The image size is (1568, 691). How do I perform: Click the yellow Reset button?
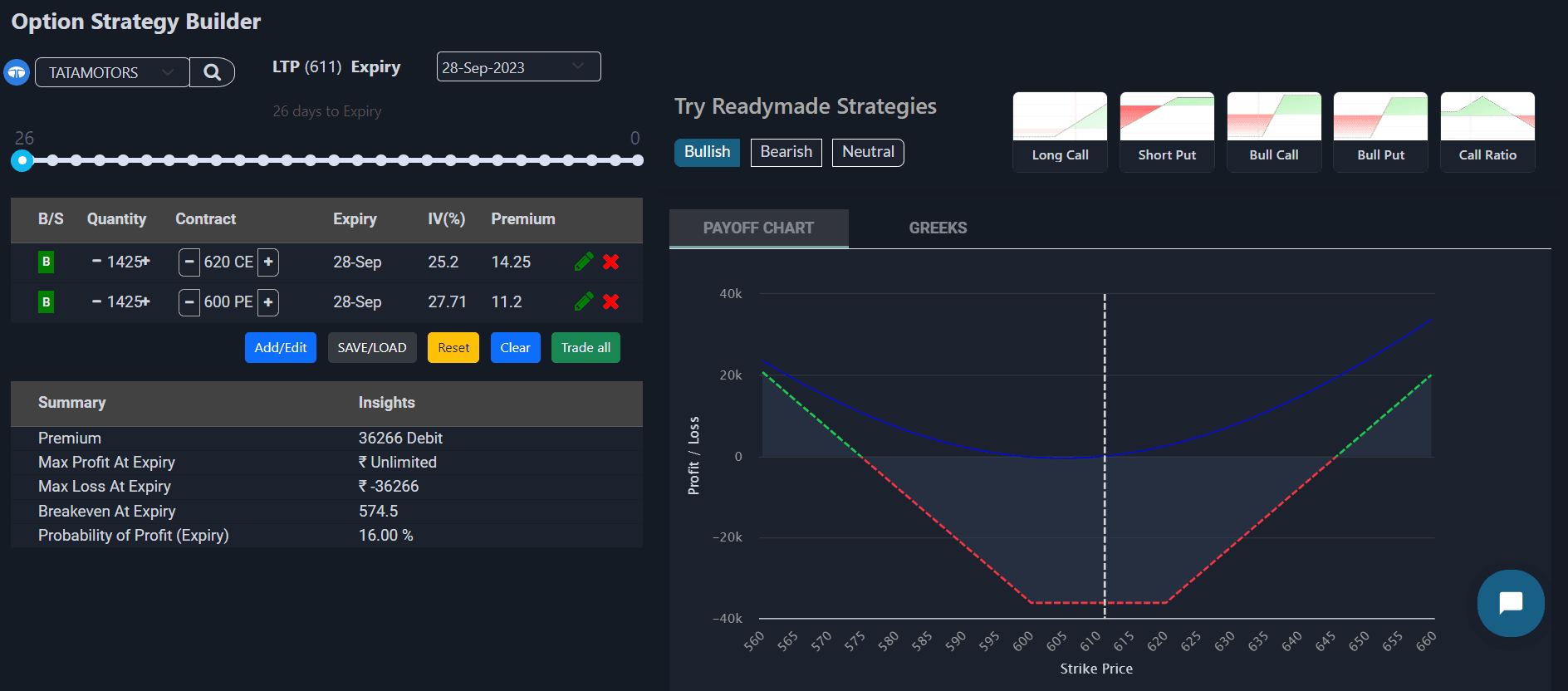coord(453,348)
